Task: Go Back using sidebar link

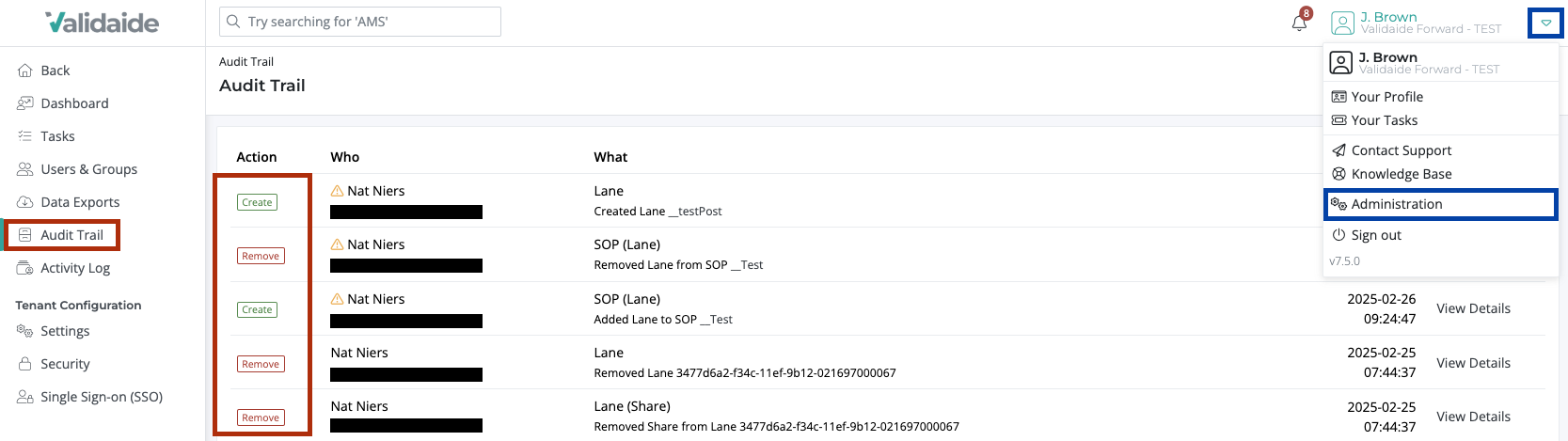Action: click(55, 71)
